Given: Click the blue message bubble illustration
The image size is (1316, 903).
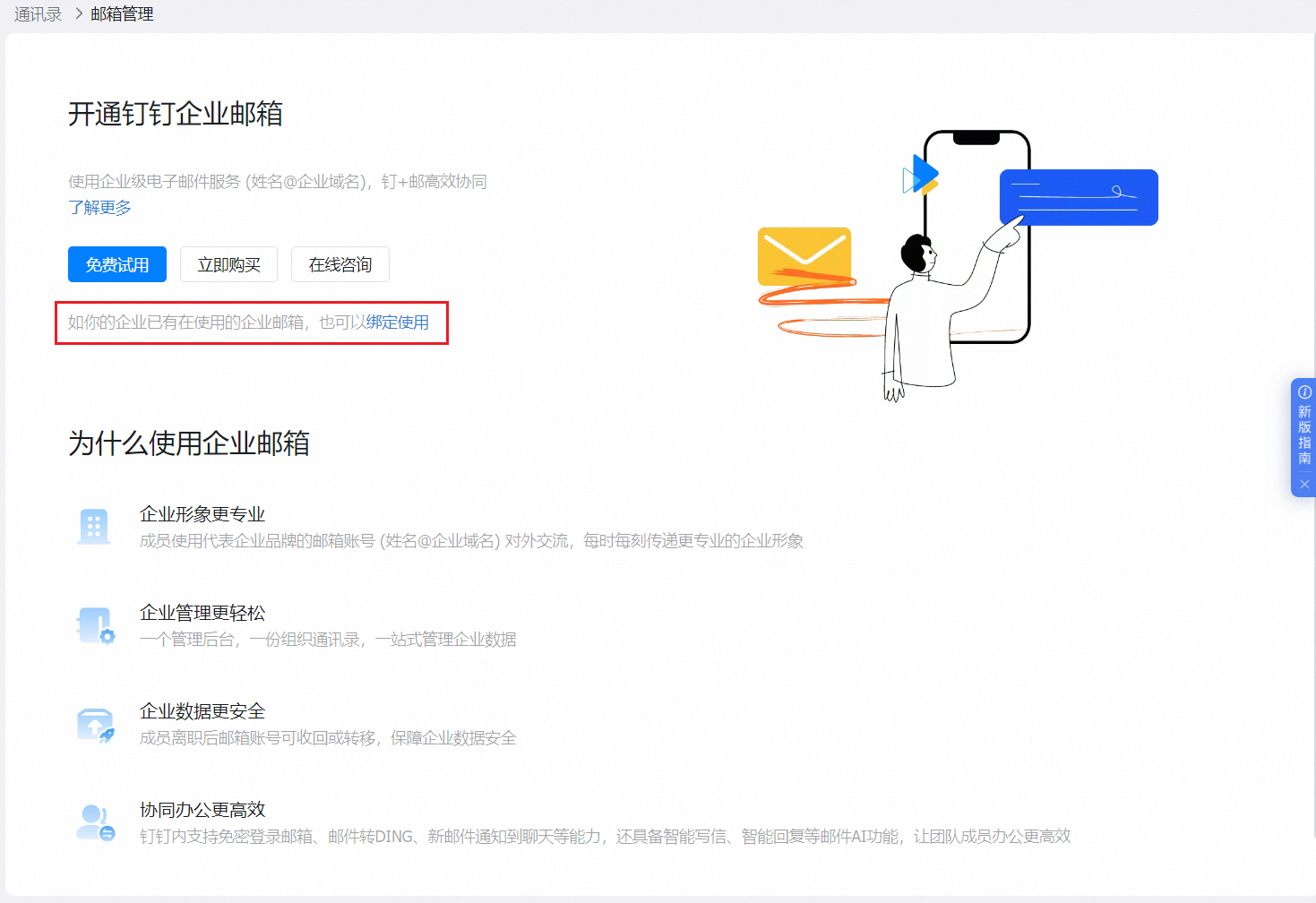Looking at the screenshot, I should (1078, 196).
